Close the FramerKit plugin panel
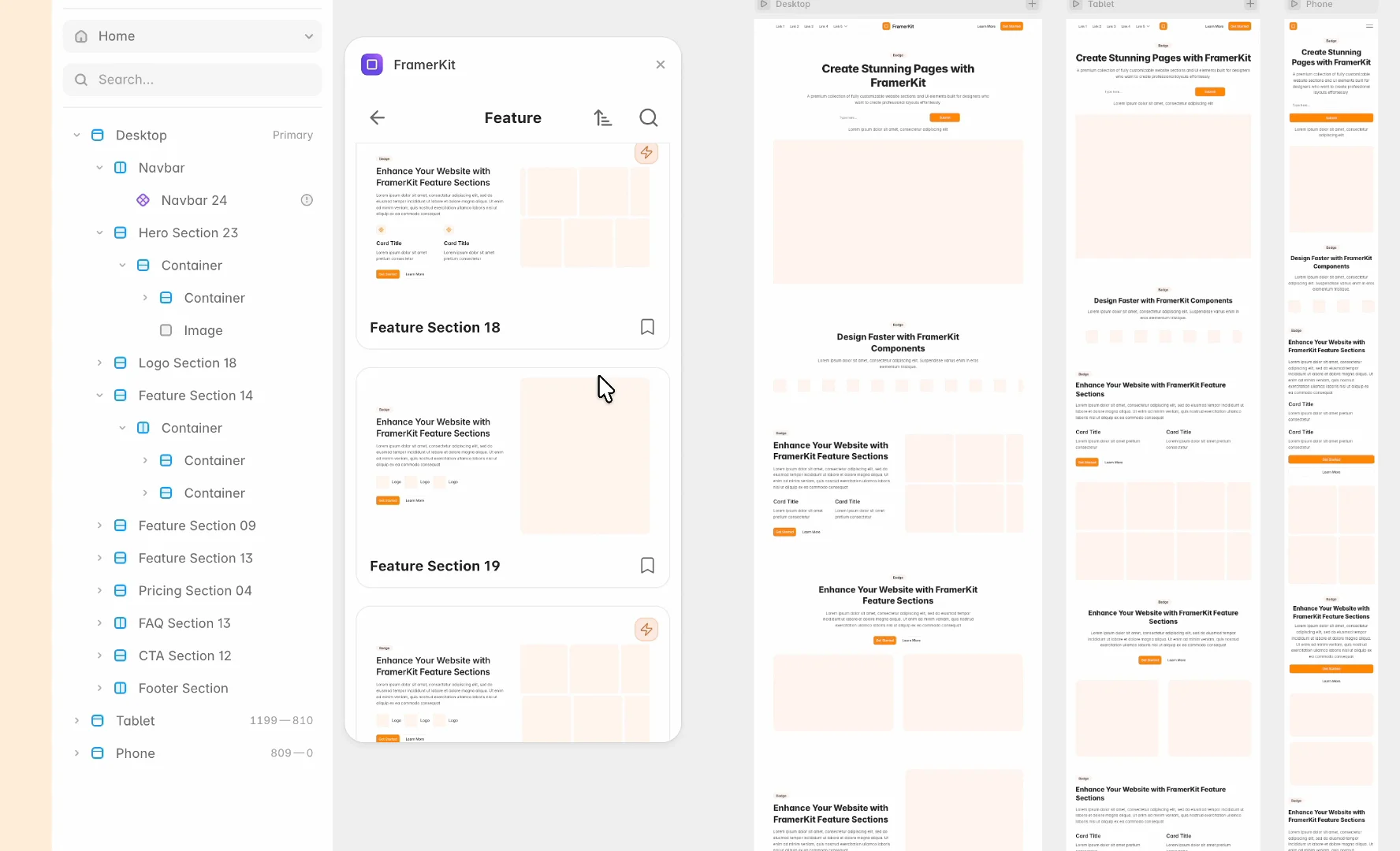 coord(661,65)
